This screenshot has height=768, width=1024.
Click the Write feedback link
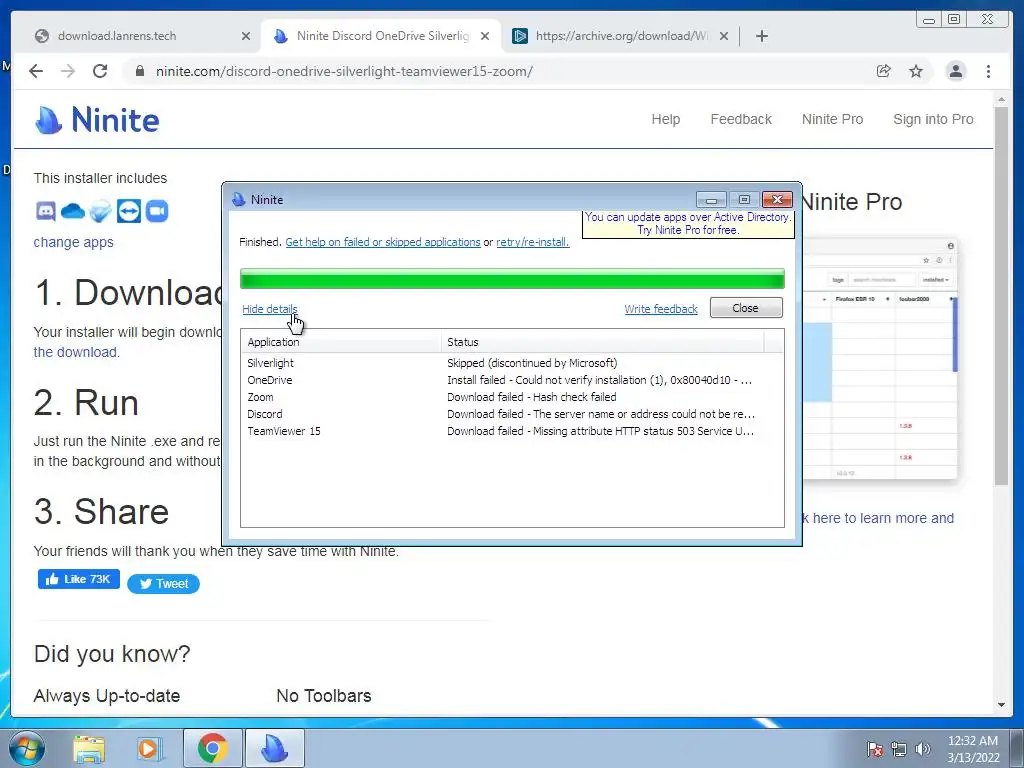coord(661,309)
